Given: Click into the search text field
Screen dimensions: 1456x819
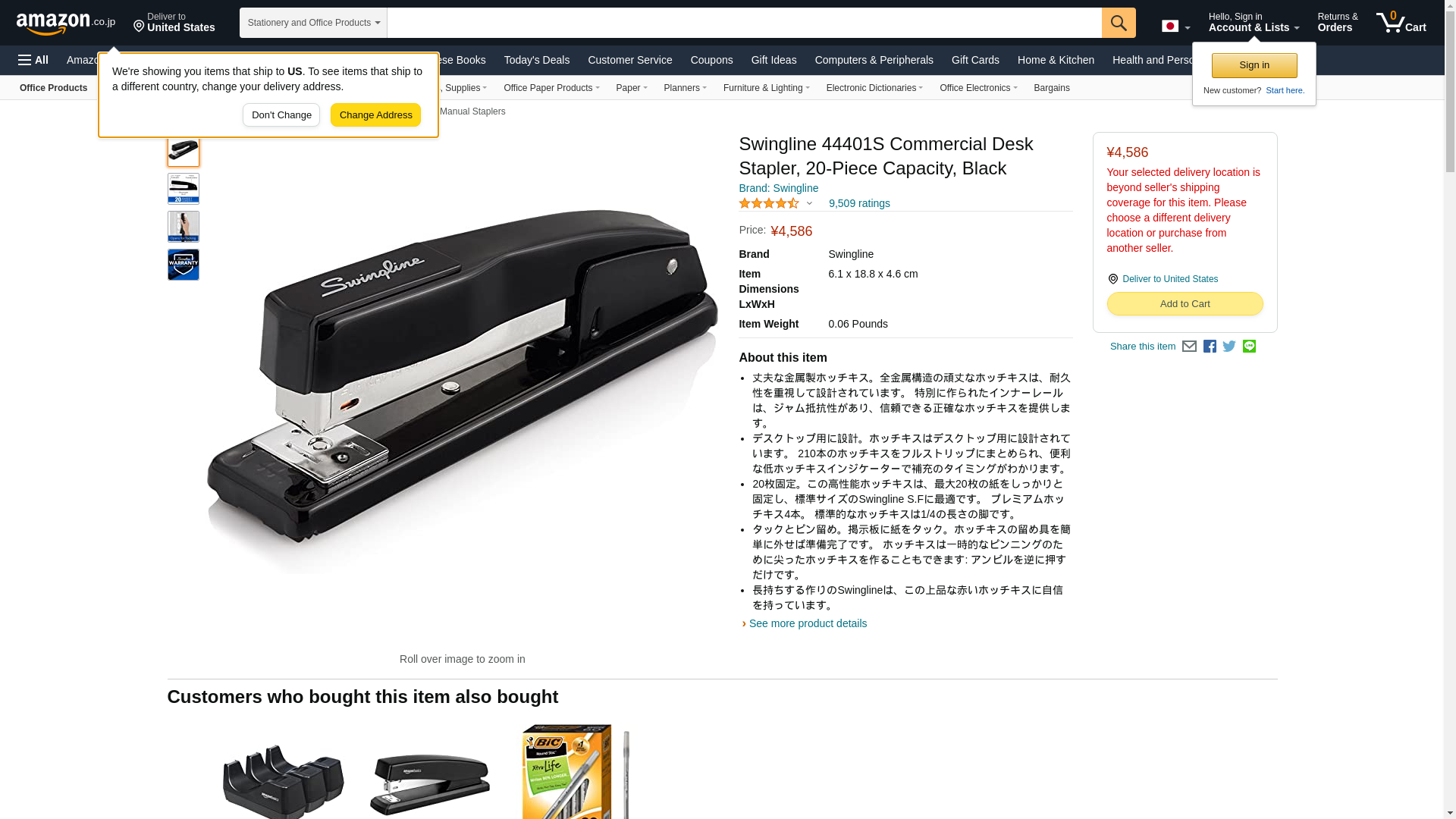Looking at the screenshot, I should 745,23.
